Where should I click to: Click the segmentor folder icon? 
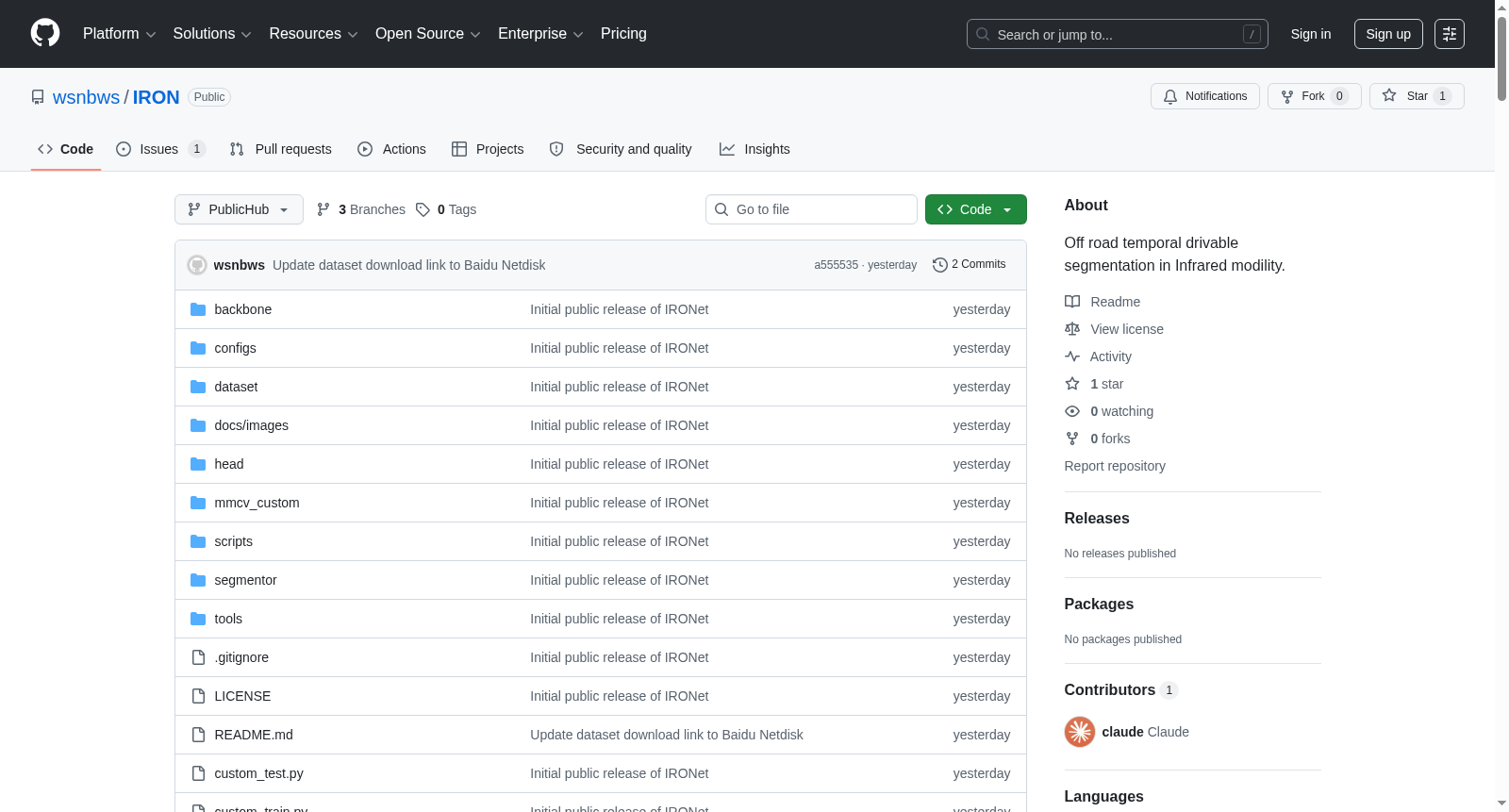pyautogui.click(x=198, y=580)
